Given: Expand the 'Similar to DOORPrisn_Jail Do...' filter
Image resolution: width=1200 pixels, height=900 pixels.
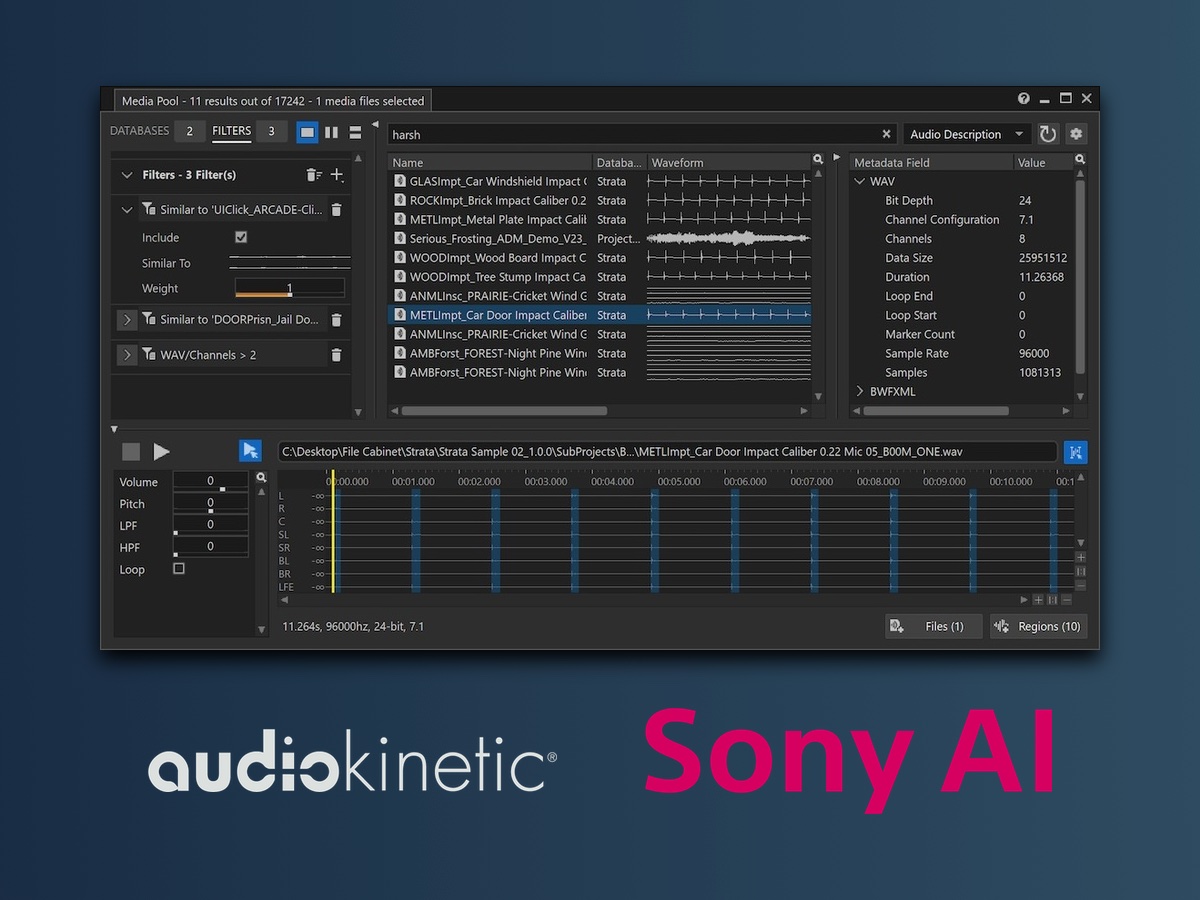Looking at the screenshot, I should coord(127,319).
